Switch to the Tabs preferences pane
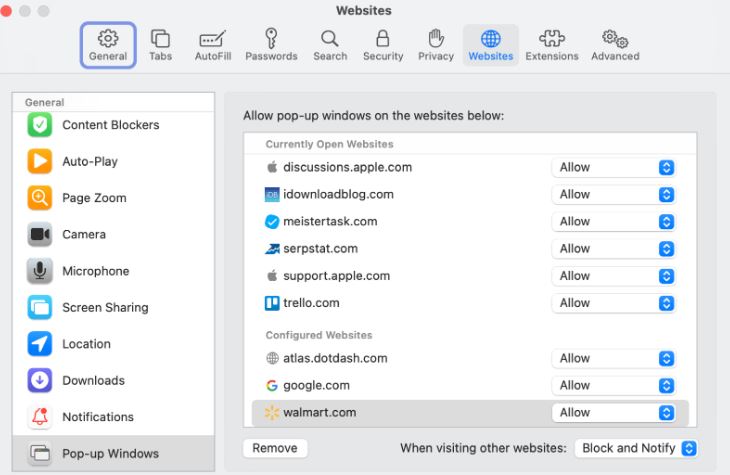The image size is (730, 475). (161, 45)
